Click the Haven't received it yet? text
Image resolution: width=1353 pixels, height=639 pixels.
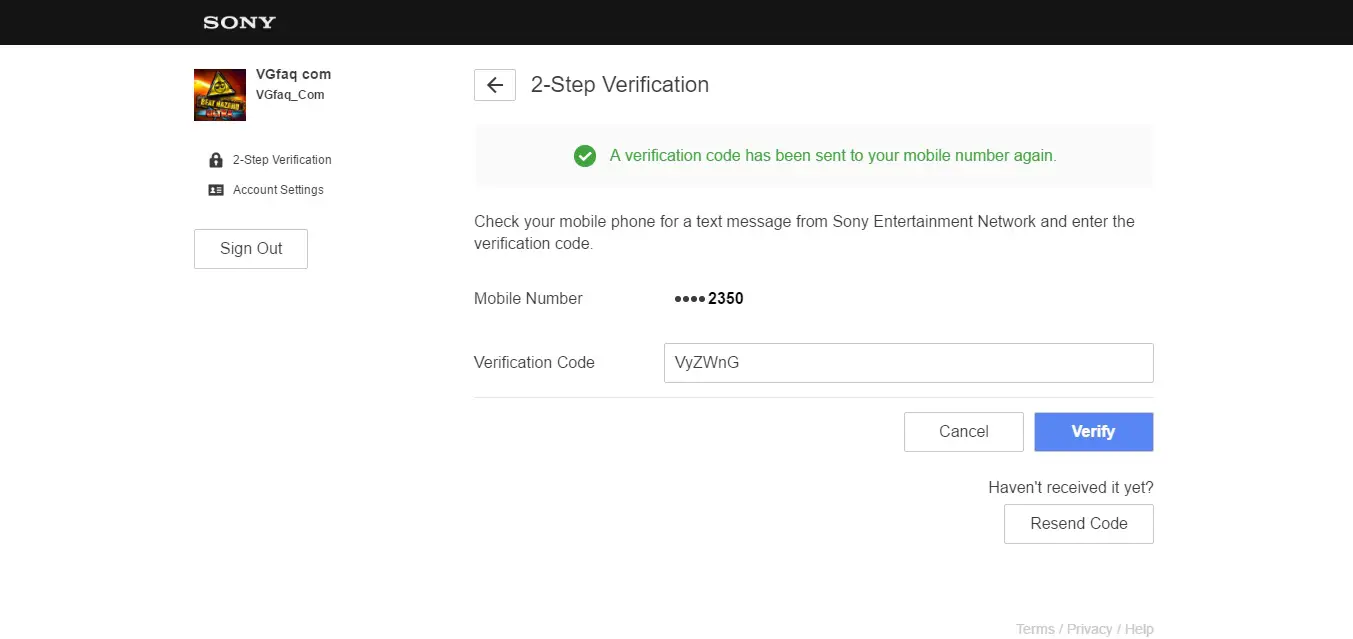1071,488
